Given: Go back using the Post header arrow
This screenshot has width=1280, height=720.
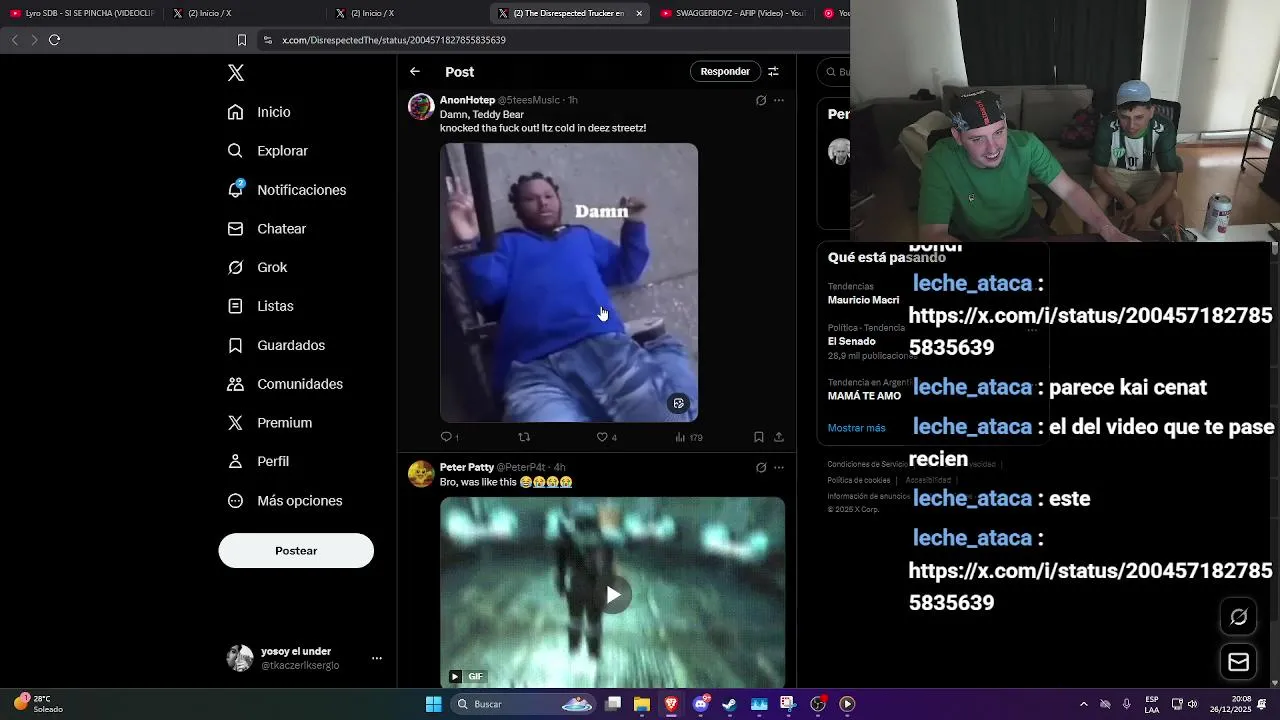Looking at the screenshot, I should 415,72.
